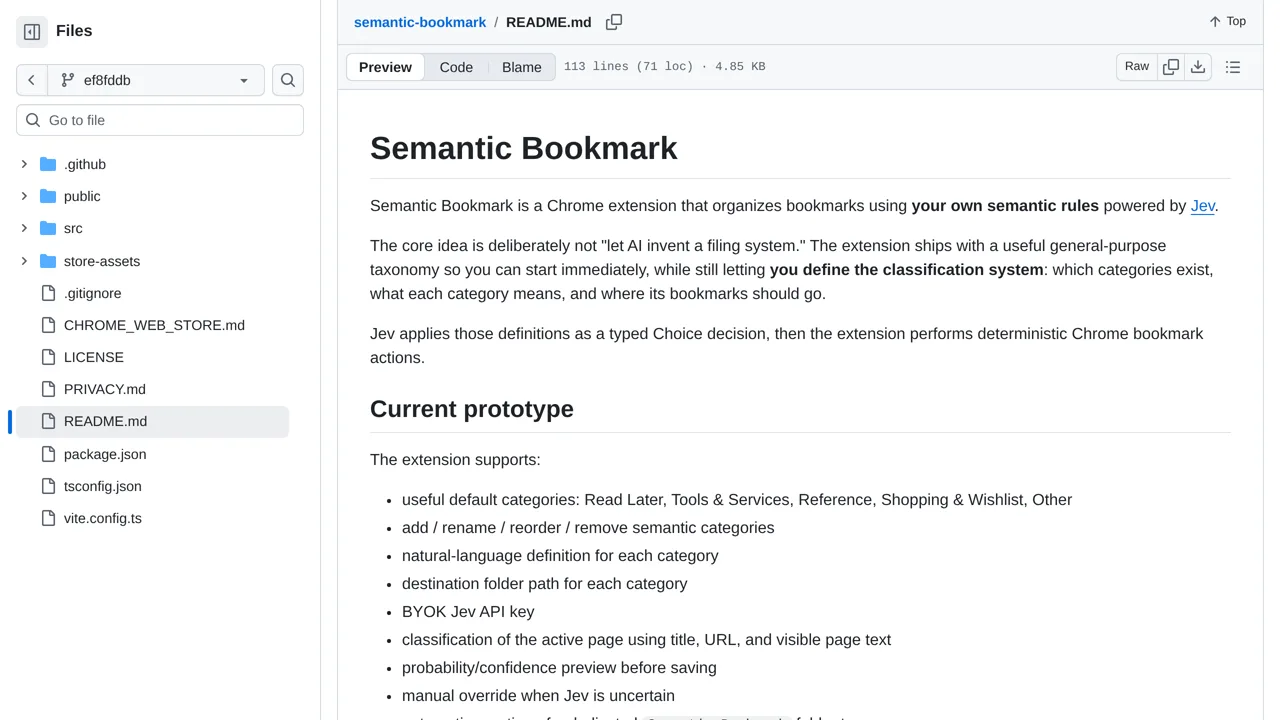Select README.md in file tree
Image resolution: width=1280 pixels, height=720 pixels.
[x=152, y=421]
